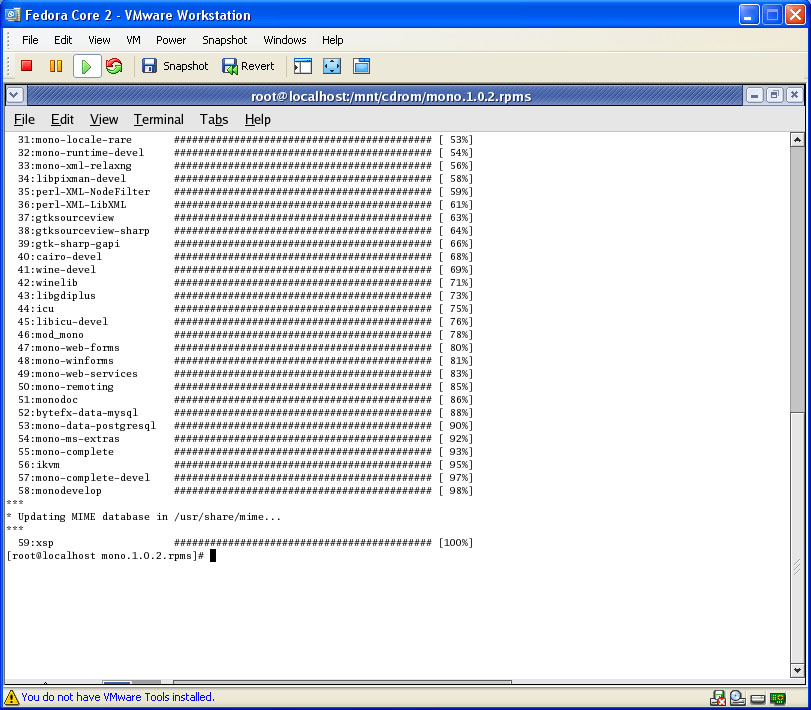Click the '46:mod_mono' package line
The width and height of the screenshot is (811, 710).
pyautogui.click(x=246, y=335)
